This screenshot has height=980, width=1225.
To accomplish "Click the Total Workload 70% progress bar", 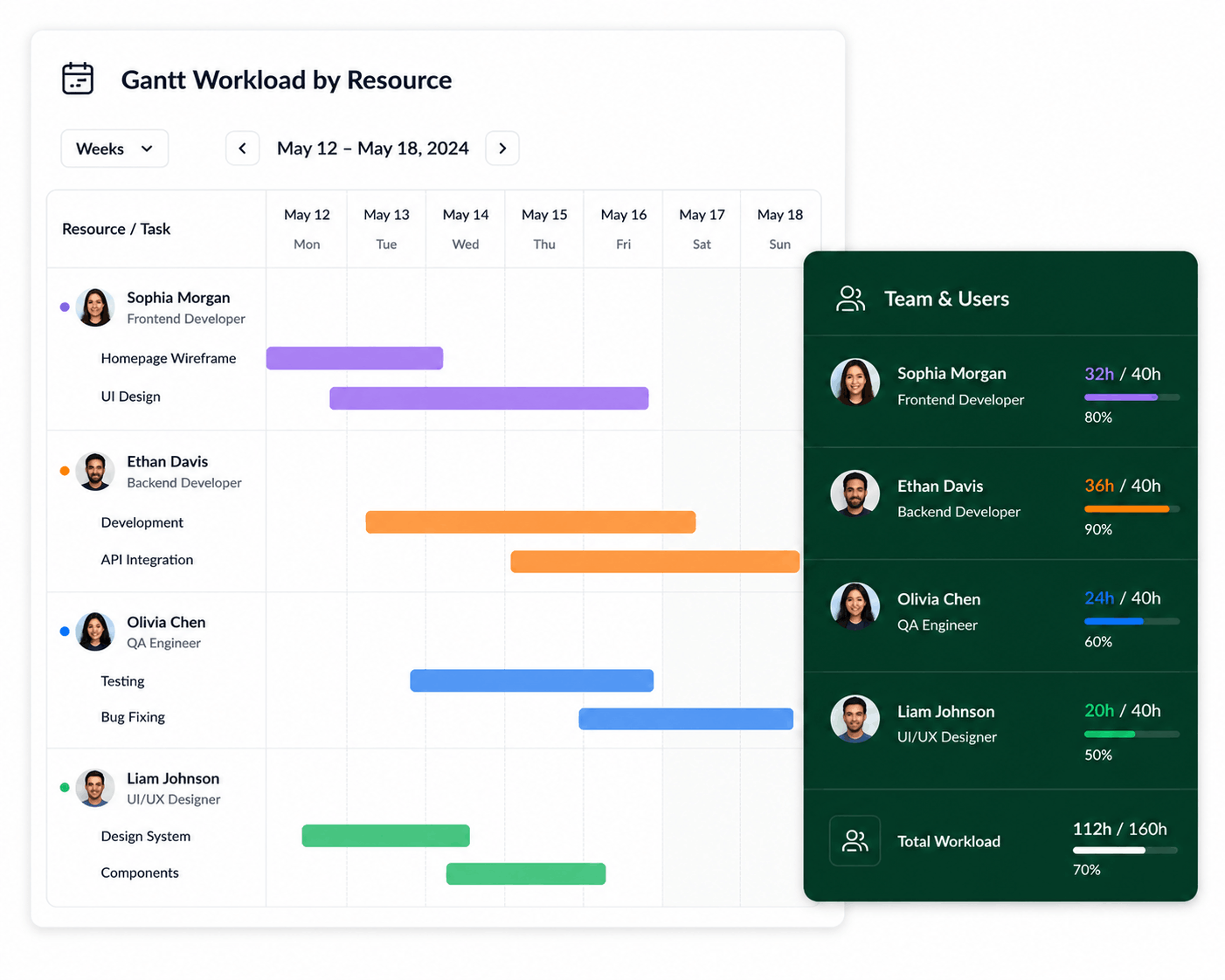I will coord(1125,850).
